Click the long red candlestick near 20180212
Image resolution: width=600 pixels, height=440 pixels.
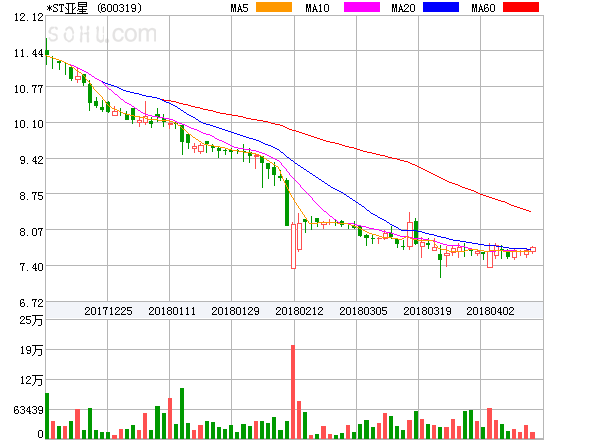[x=293, y=246]
